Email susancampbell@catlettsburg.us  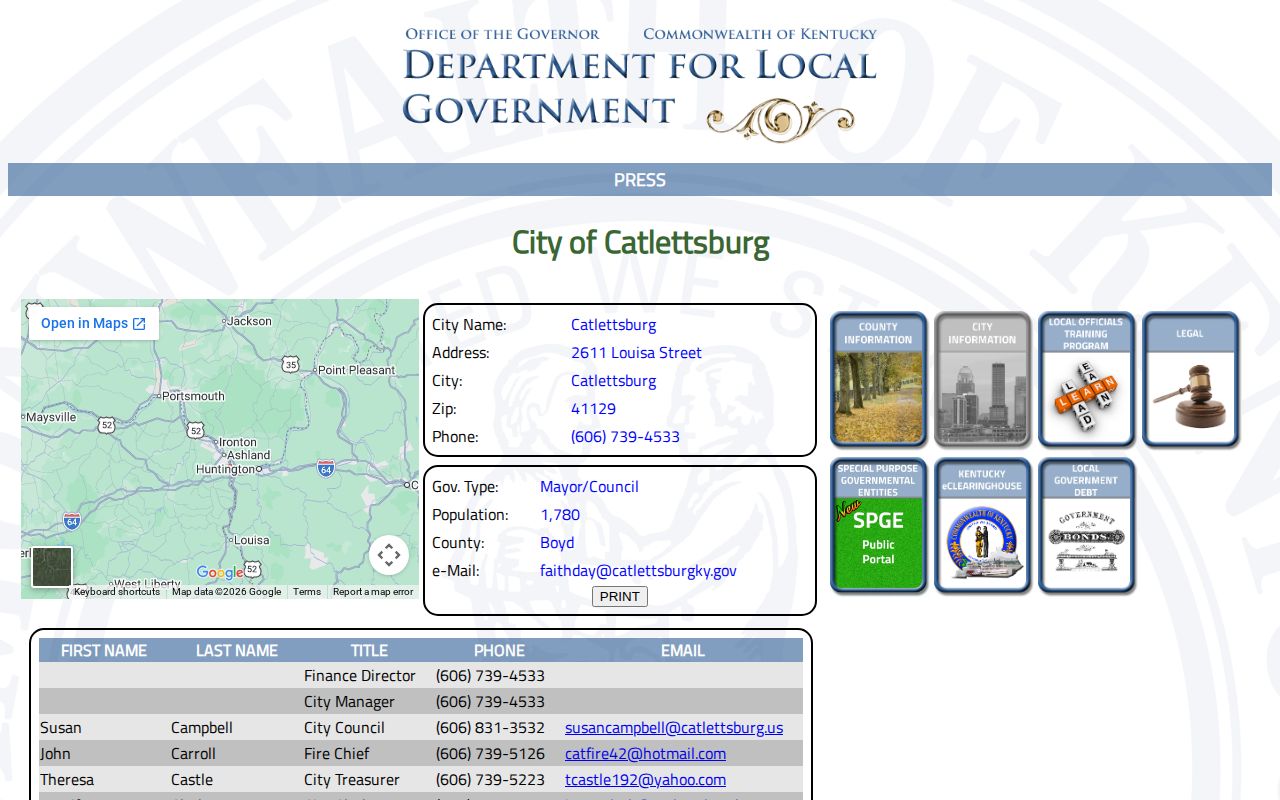click(674, 728)
